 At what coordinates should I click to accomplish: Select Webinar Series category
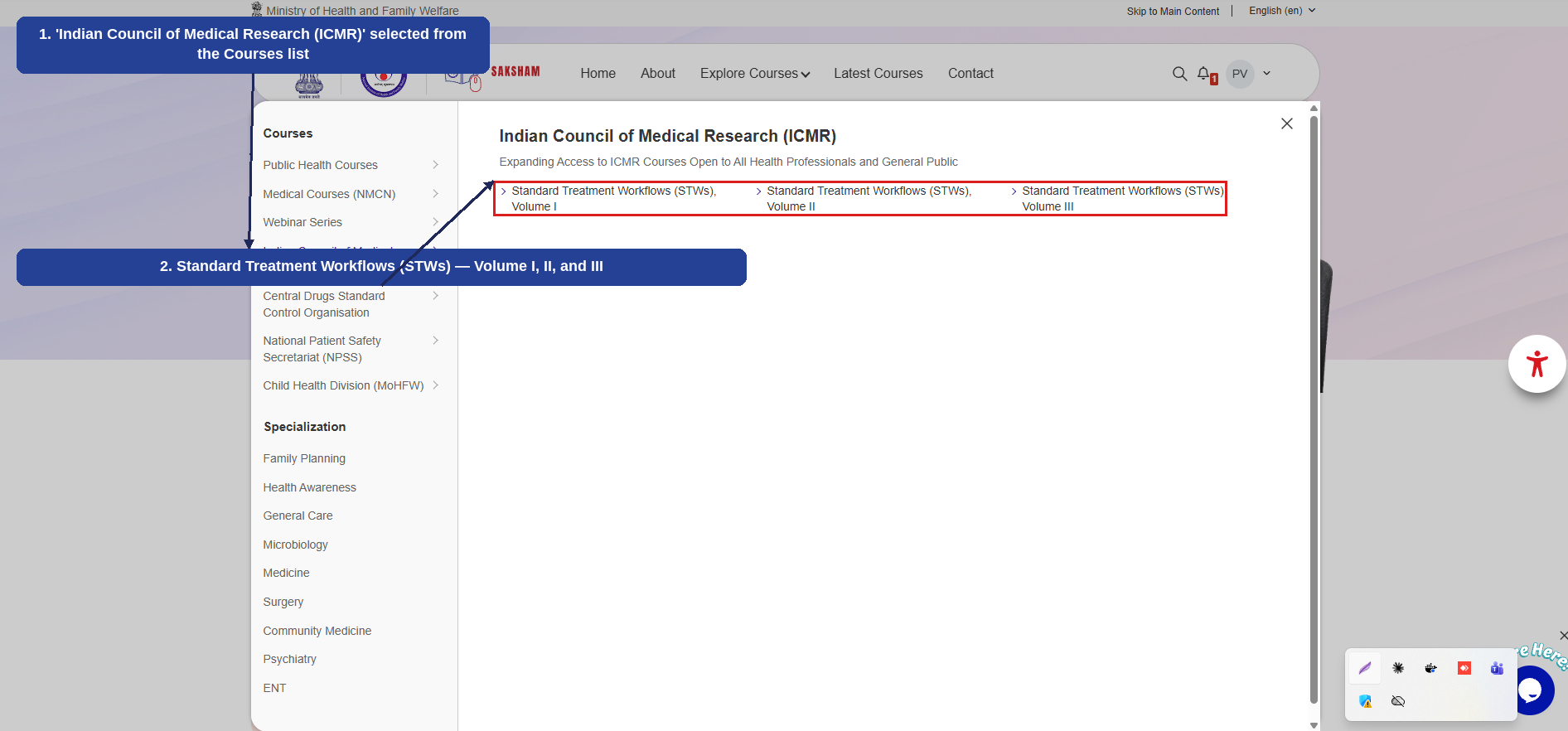click(302, 222)
